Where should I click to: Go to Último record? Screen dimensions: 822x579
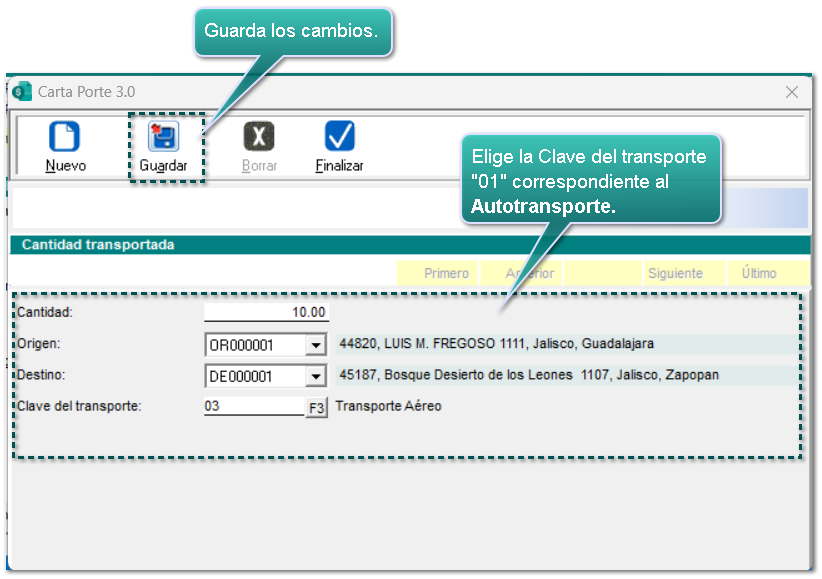(x=769, y=273)
